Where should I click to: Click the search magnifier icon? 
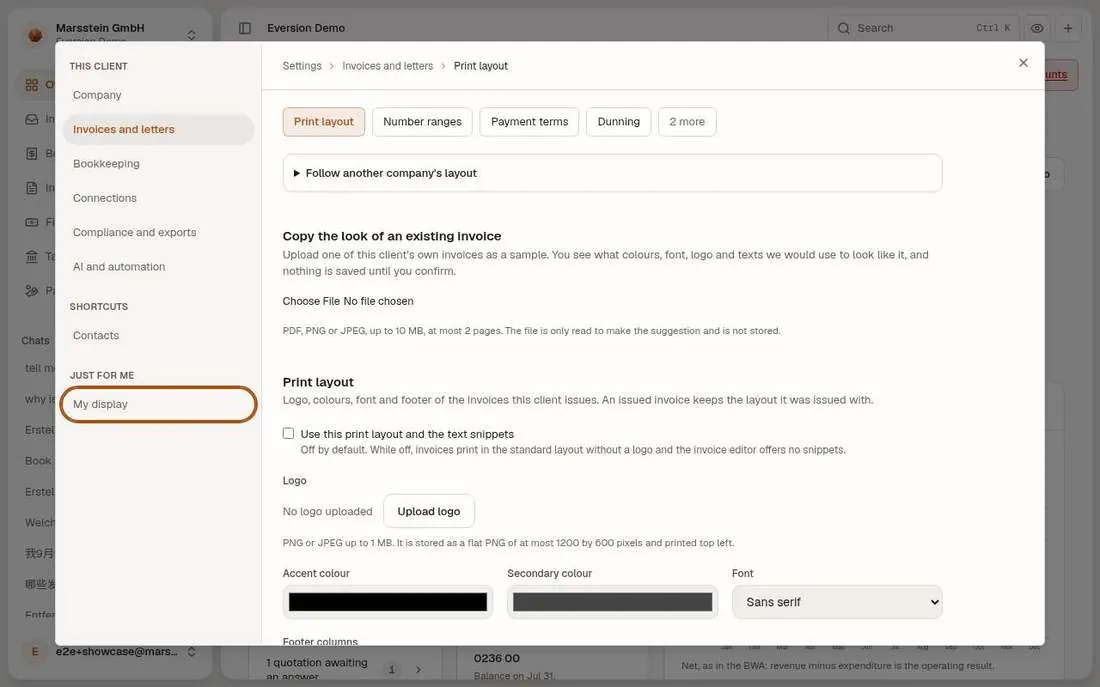[844, 28]
